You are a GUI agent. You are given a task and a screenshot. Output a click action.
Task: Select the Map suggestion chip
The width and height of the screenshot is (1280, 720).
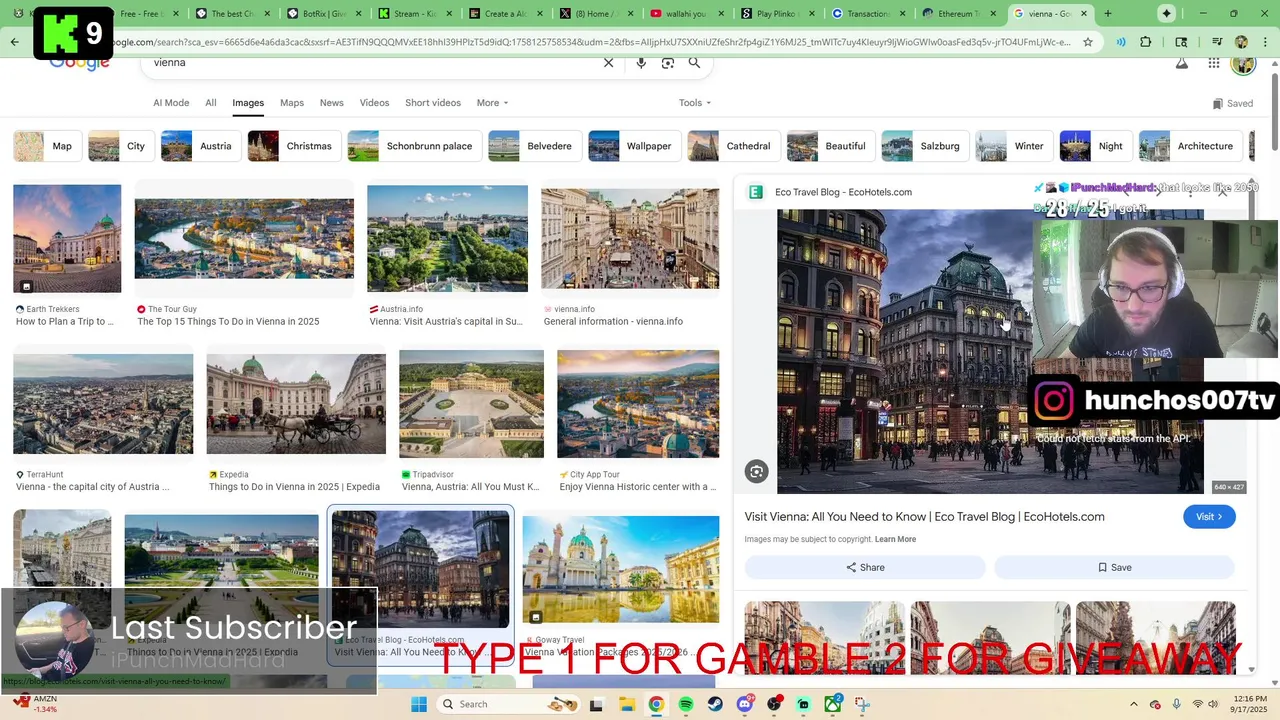[x=47, y=146]
